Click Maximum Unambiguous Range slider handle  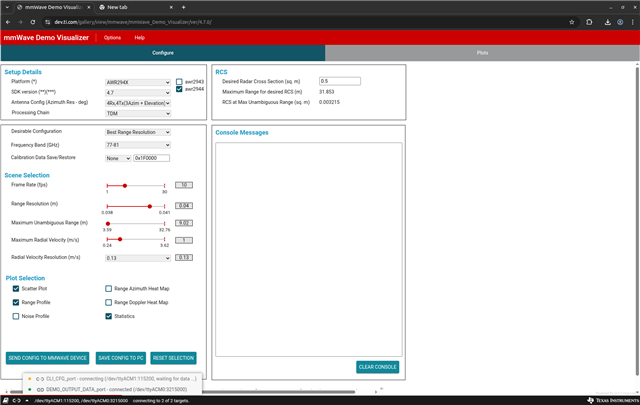108,224
